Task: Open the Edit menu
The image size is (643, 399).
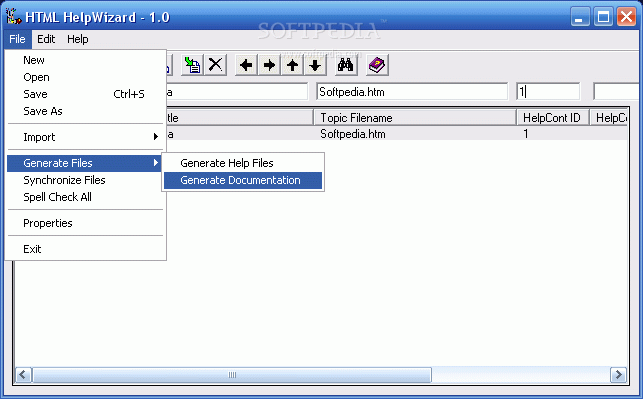Action: (x=46, y=39)
